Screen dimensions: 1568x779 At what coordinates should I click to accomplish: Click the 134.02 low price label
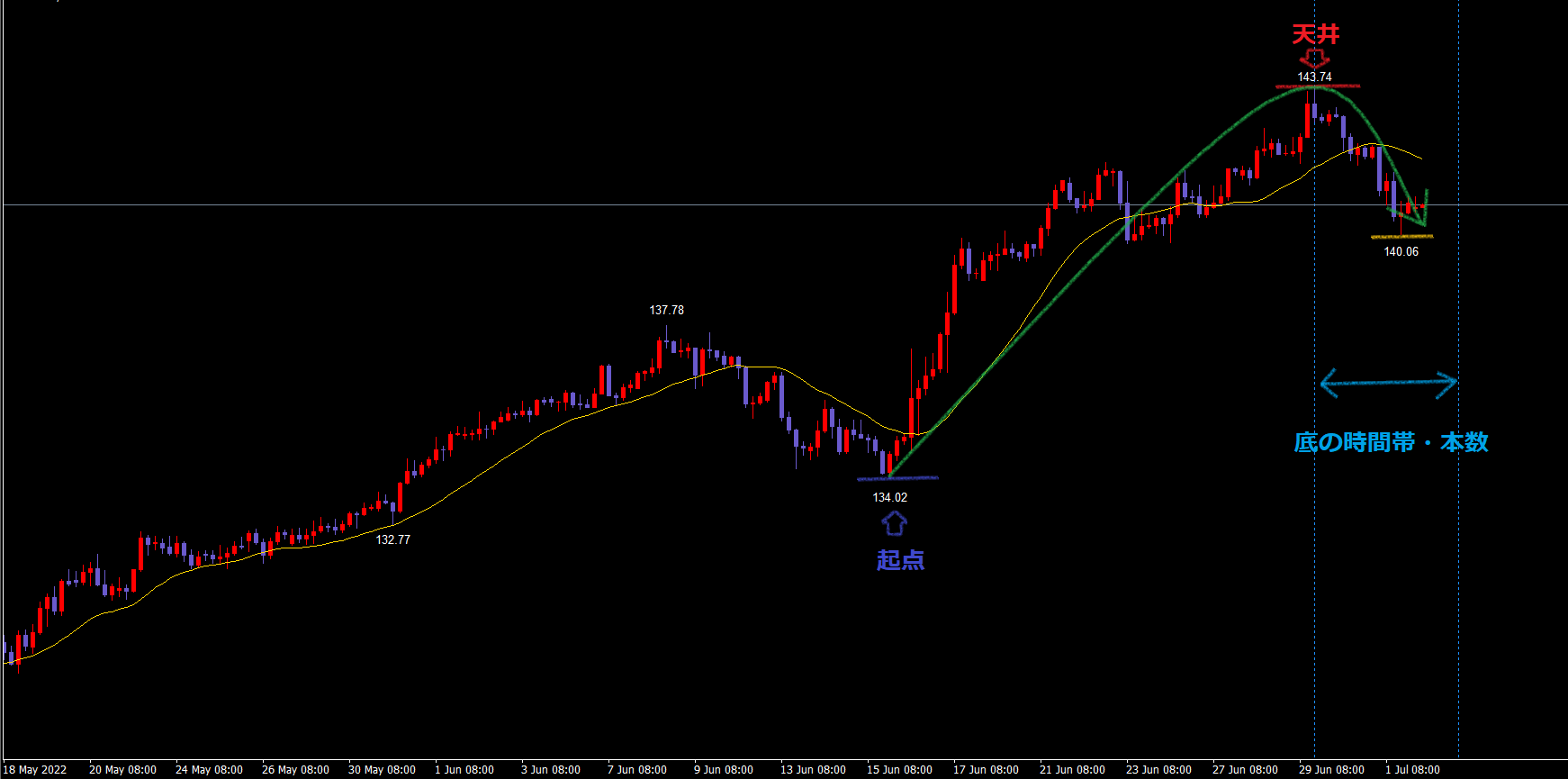click(x=889, y=498)
